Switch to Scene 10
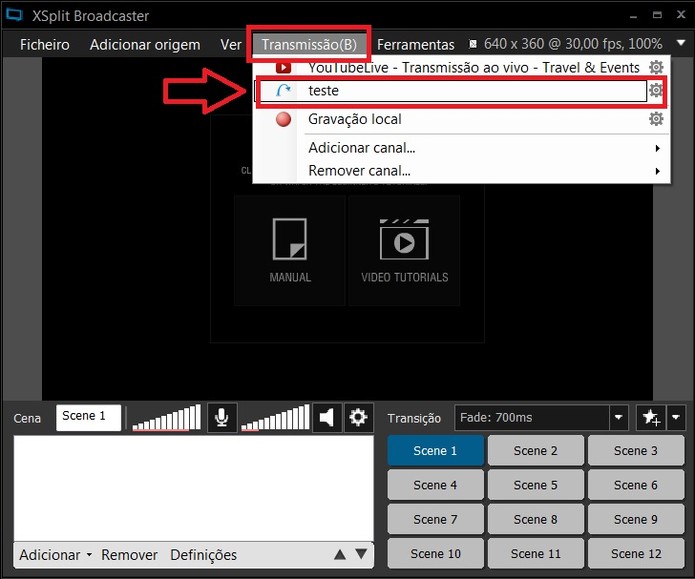The width and height of the screenshot is (695, 579). (435, 554)
